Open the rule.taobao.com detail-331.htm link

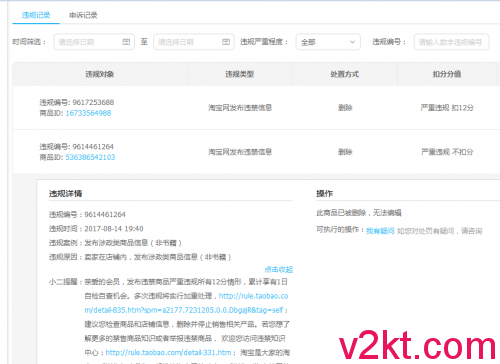click(168, 353)
